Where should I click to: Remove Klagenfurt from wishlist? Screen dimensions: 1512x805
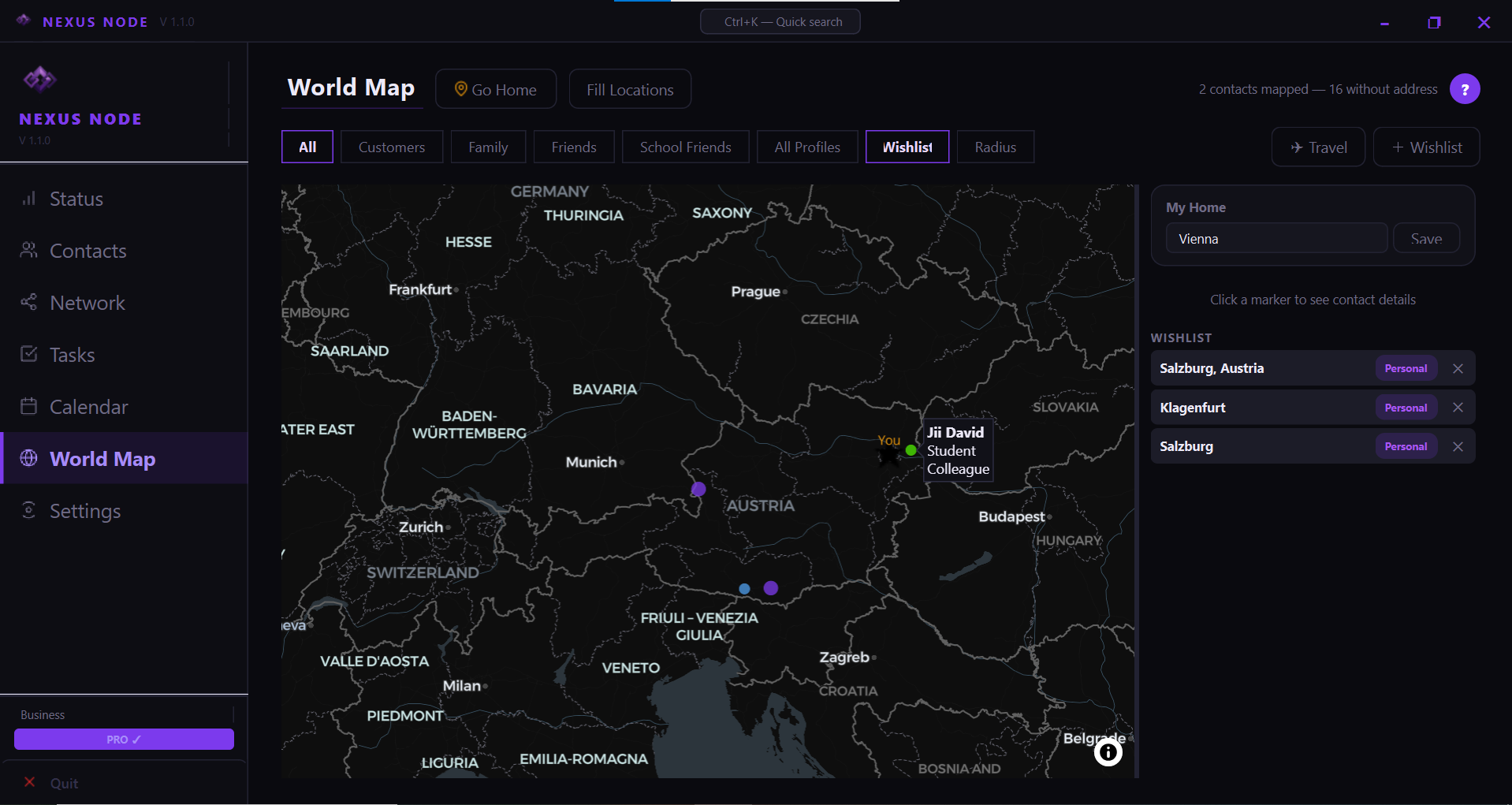pyautogui.click(x=1458, y=408)
